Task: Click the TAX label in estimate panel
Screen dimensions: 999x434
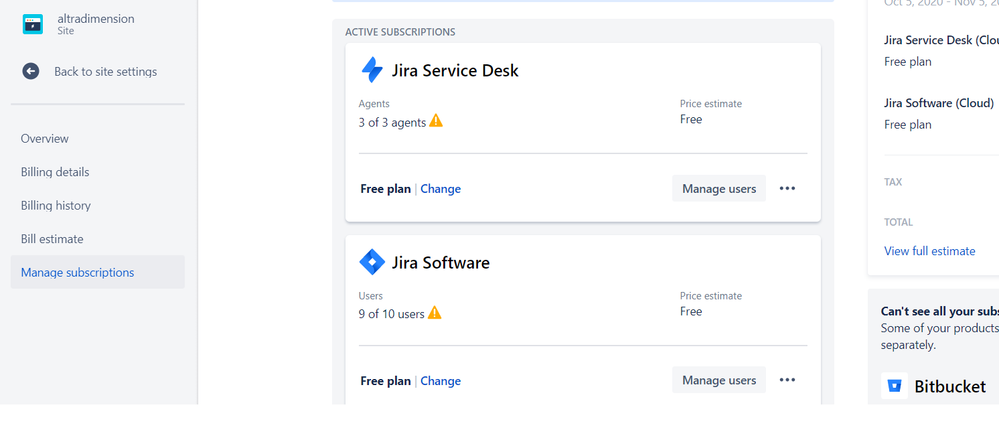Action: 893,182
